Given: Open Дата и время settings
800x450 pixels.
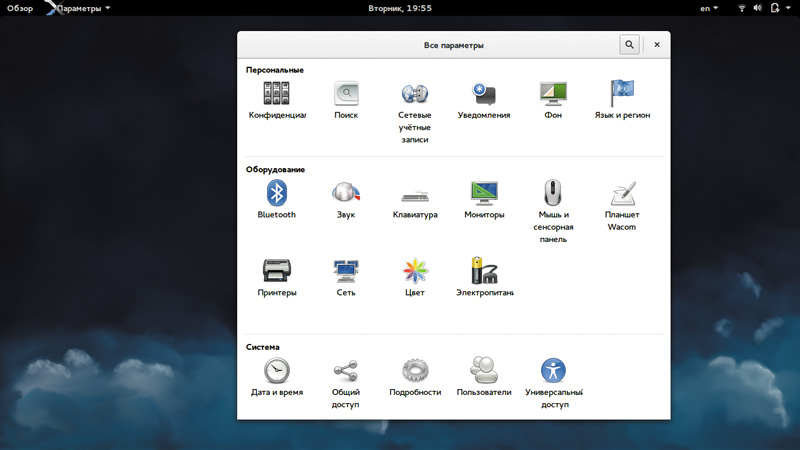Looking at the screenshot, I should (x=277, y=378).
